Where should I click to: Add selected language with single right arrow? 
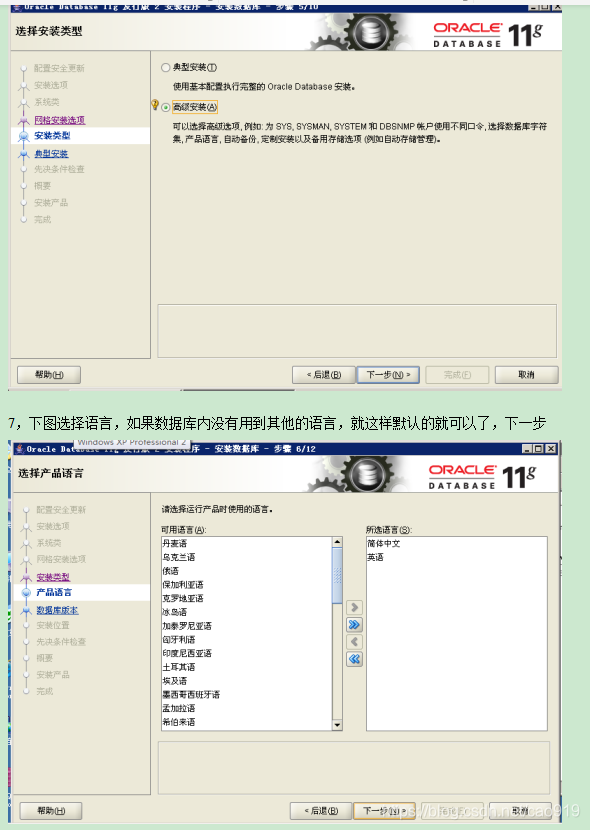point(355,607)
